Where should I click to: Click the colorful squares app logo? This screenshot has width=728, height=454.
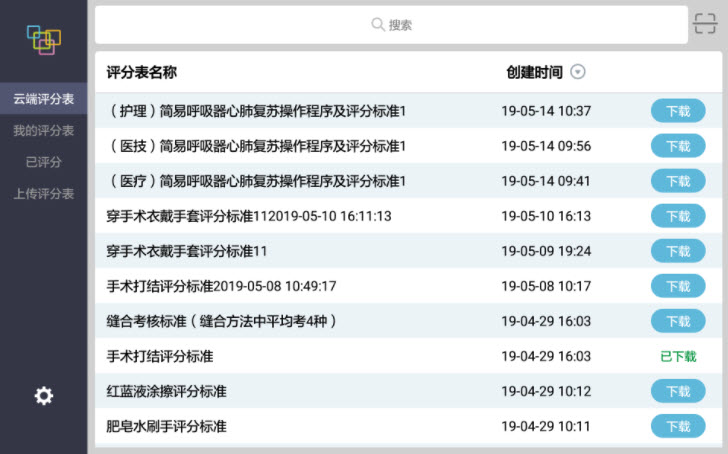click(x=44, y=40)
